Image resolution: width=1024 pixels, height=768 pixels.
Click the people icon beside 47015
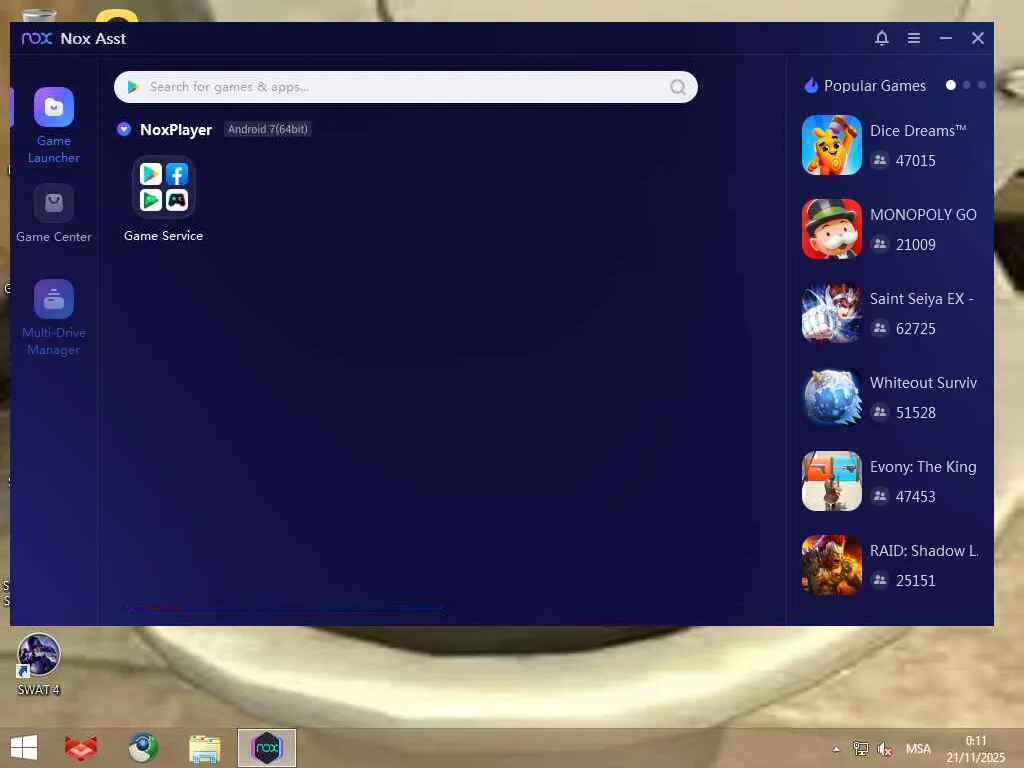880,160
